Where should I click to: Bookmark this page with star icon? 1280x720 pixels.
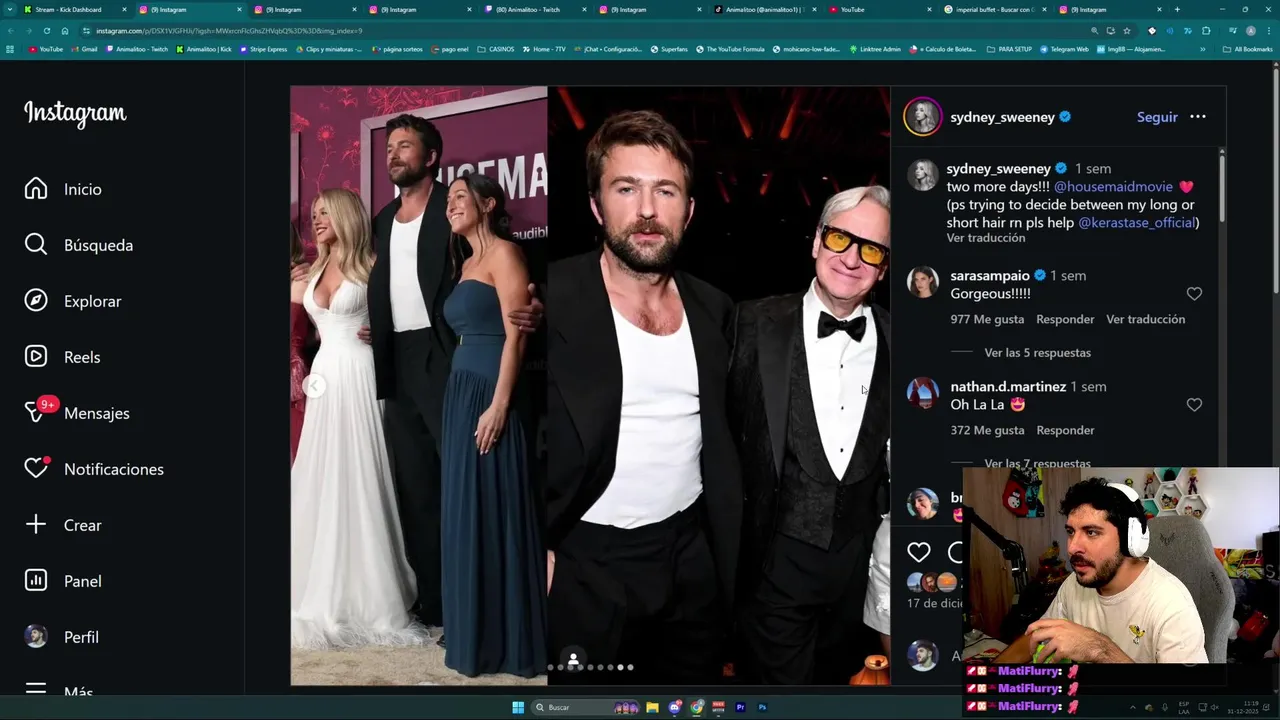1127,31
